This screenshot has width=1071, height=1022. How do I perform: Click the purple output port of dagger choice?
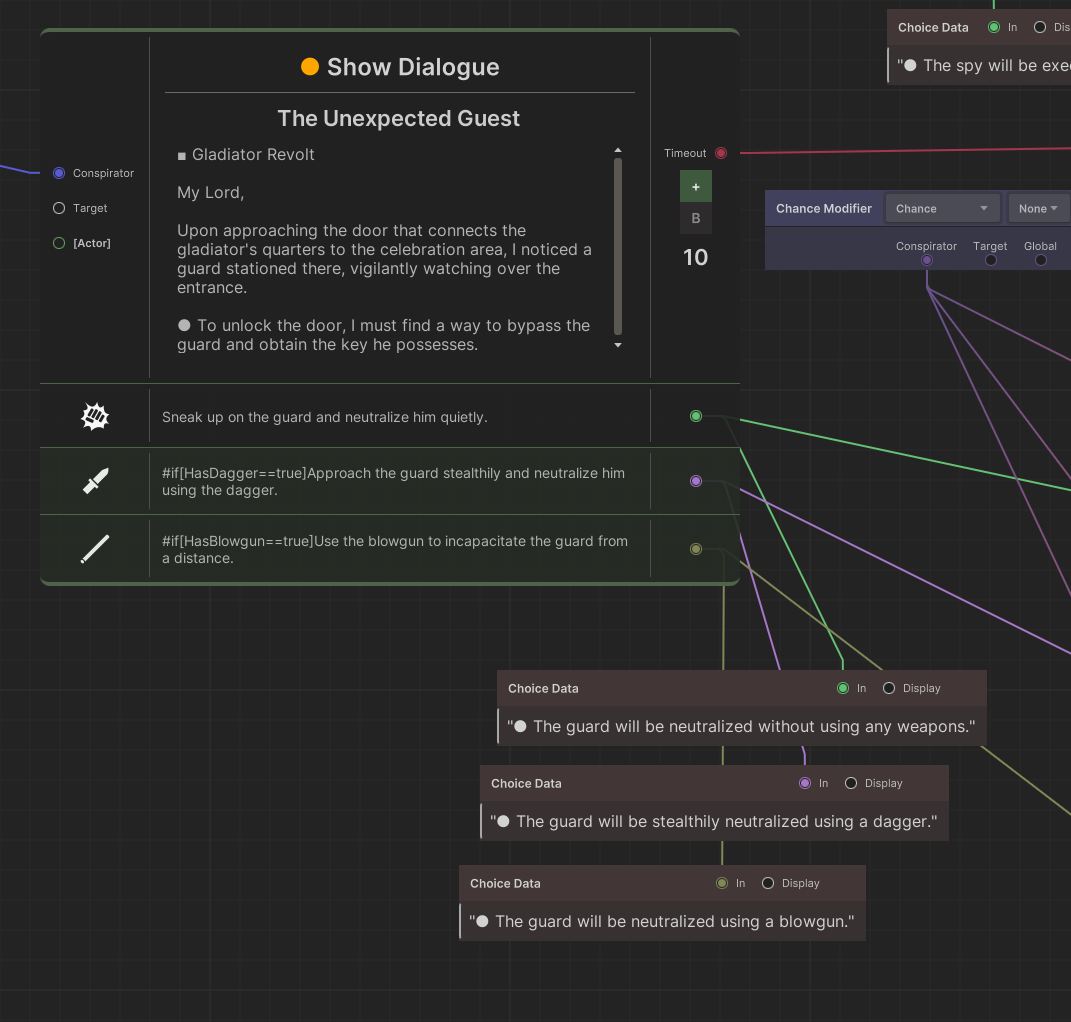click(696, 481)
